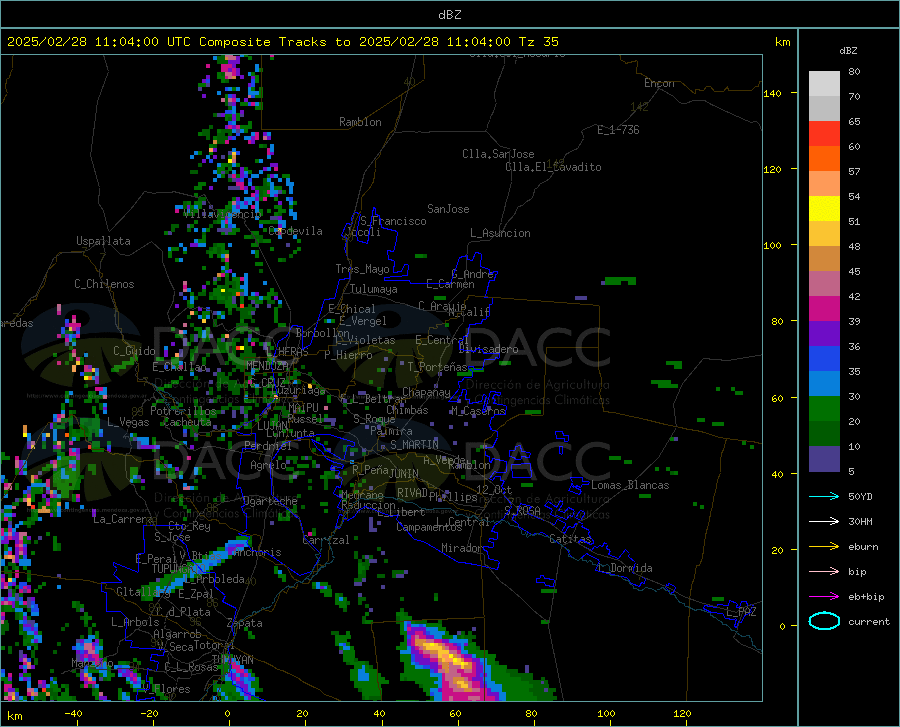Click the 60 km mark on horizontal axis
The width and height of the screenshot is (900, 727).
pos(455,714)
